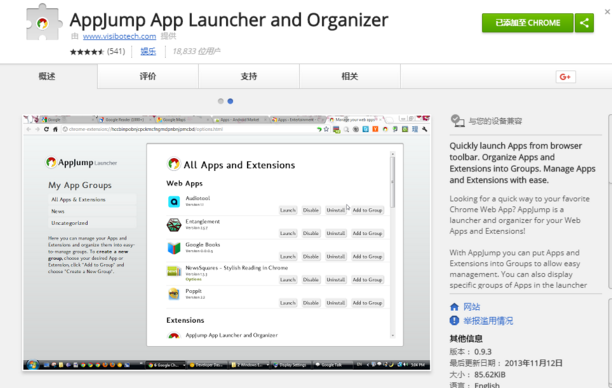Open the 网站 homepage link
The height and width of the screenshot is (388, 612).
(471, 307)
